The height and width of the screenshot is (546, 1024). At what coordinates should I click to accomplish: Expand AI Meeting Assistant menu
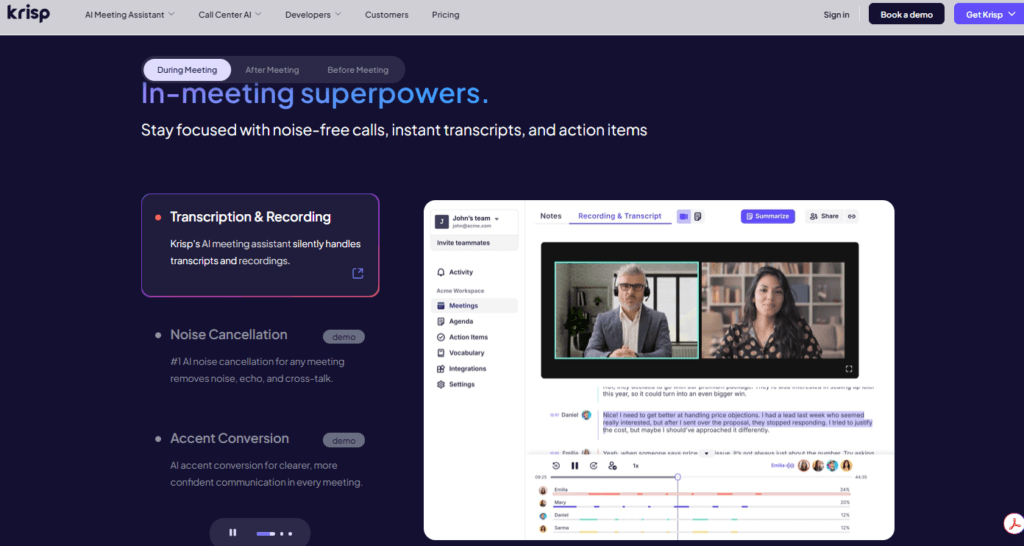point(129,14)
